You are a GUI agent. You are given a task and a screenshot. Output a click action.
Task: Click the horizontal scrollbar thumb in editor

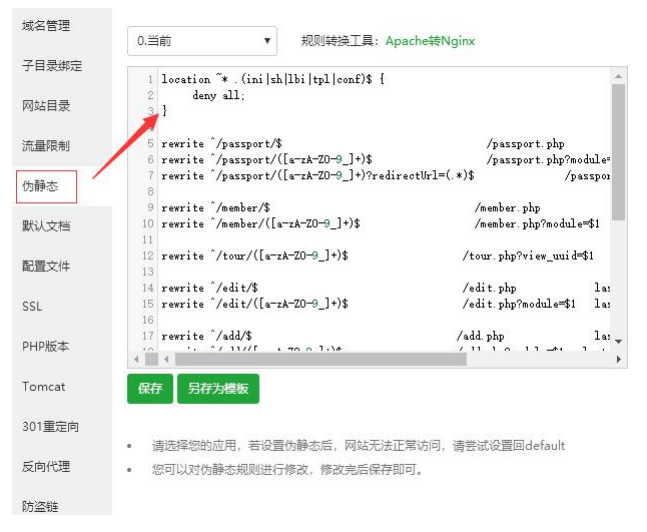tap(321, 359)
